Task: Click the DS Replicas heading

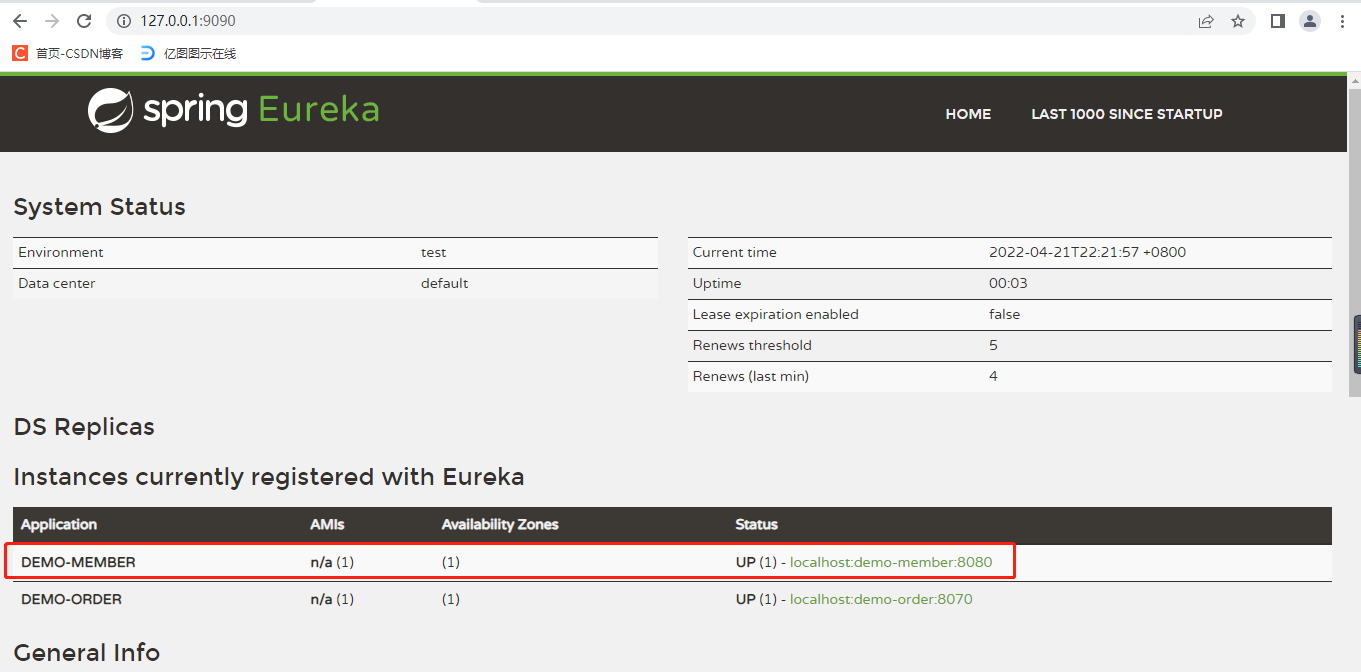Action: [84, 427]
